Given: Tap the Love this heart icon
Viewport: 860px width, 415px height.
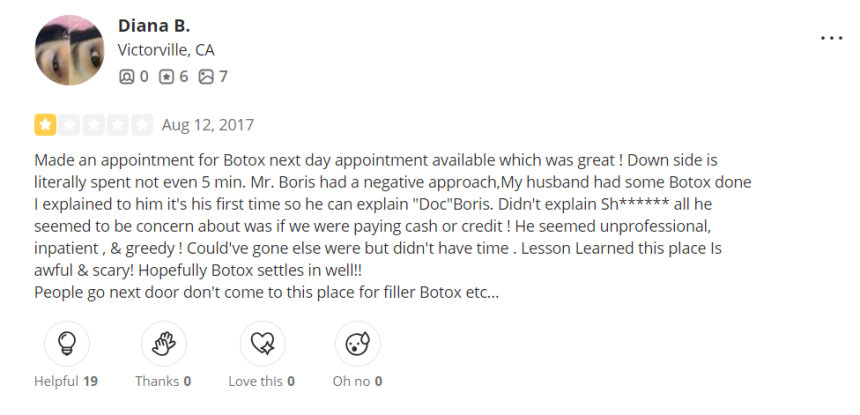Looking at the screenshot, I should (x=262, y=344).
